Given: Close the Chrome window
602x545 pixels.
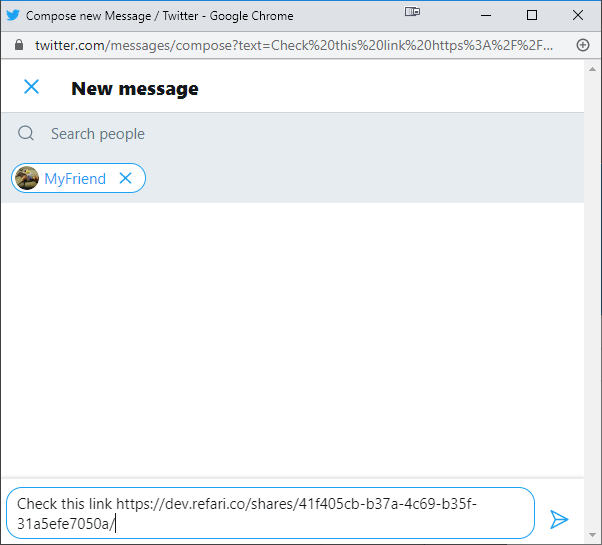Looking at the screenshot, I should pos(578,15).
